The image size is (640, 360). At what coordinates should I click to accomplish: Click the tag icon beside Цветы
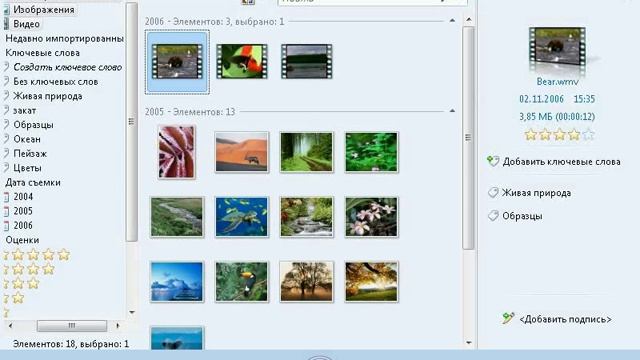tap(6, 168)
